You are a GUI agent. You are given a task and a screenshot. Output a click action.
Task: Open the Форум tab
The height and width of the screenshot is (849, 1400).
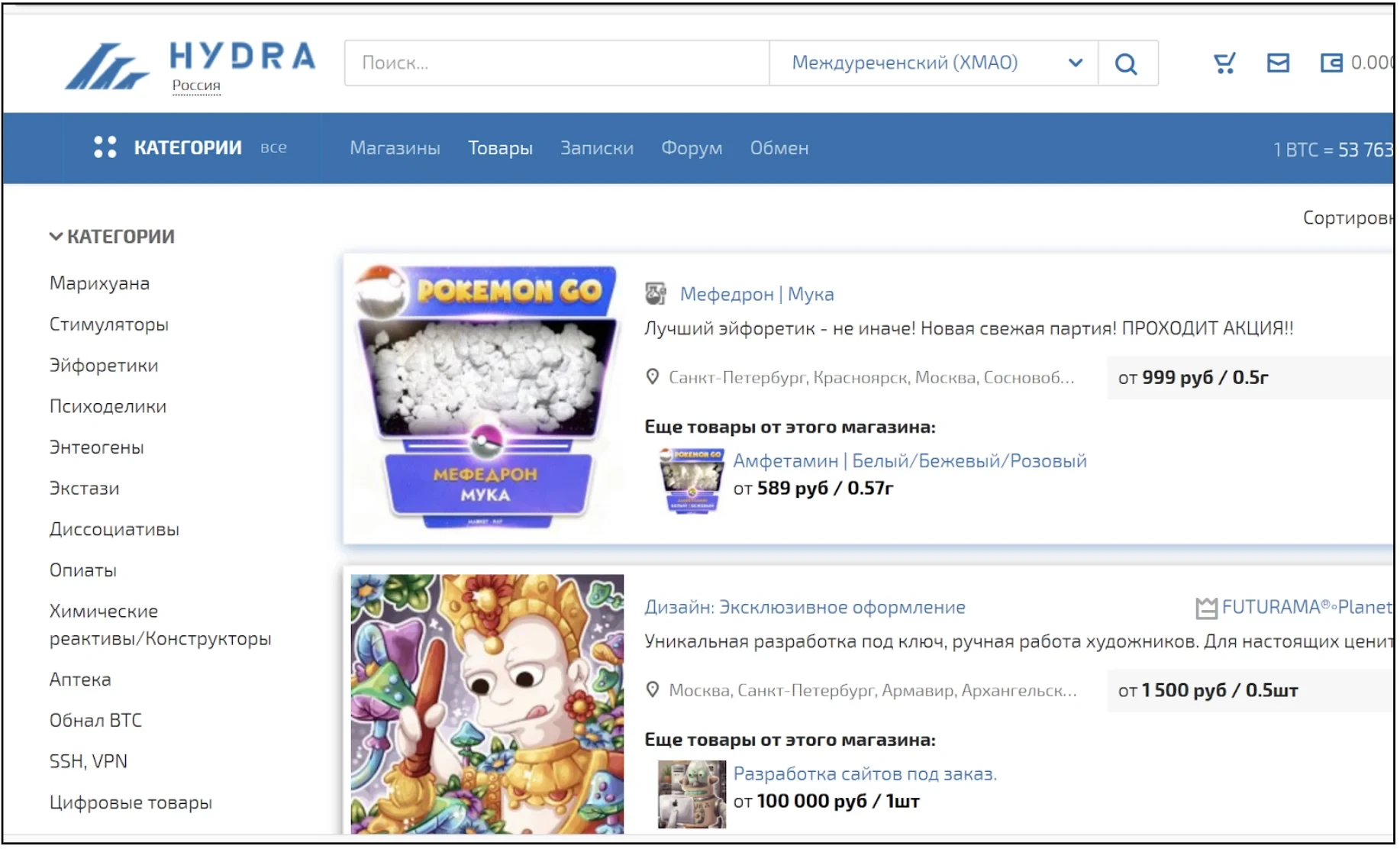[692, 148]
